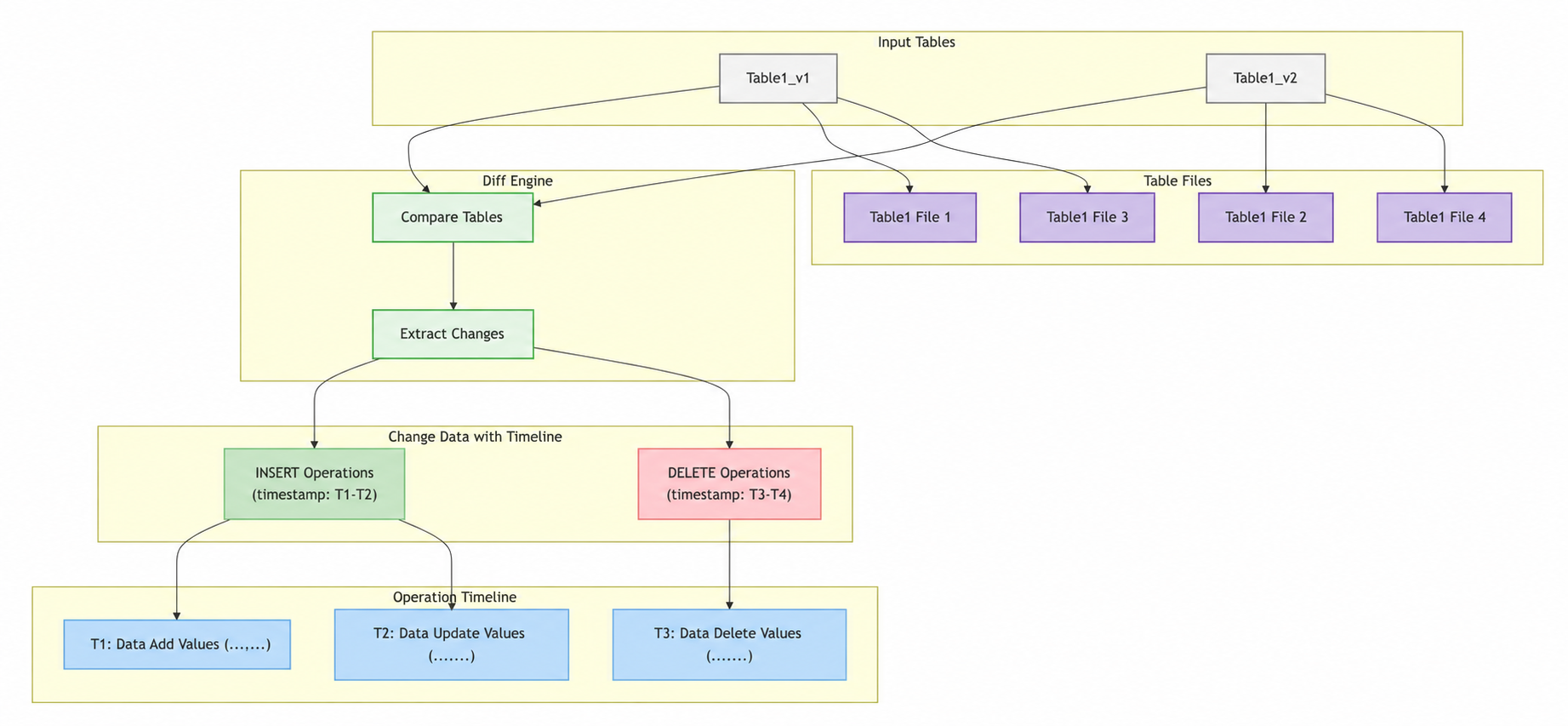Select the Table1 File 2 node

tap(1265, 217)
